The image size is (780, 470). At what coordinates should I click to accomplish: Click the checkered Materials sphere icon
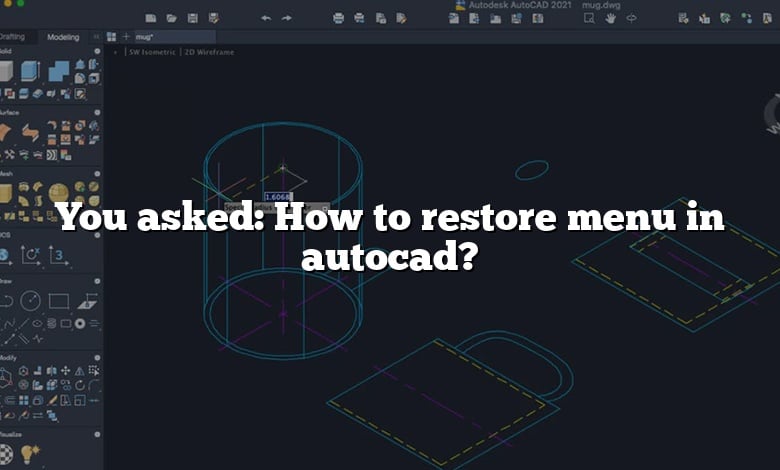pyautogui.click(x=5, y=454)
